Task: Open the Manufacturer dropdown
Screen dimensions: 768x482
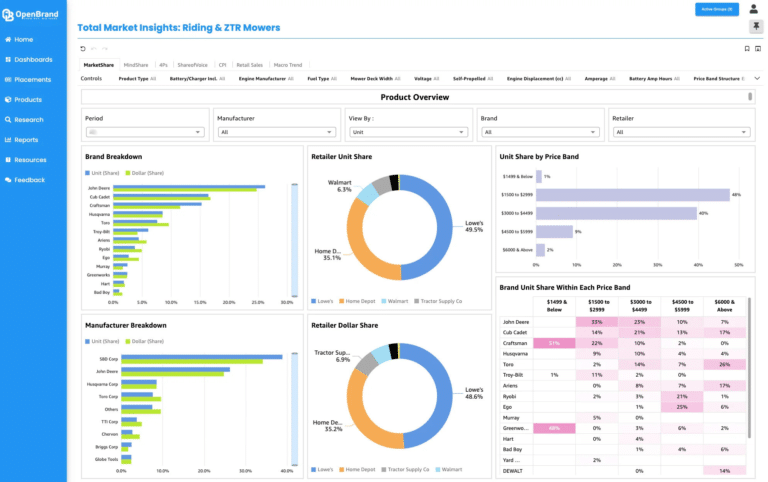Action: [277, 132]
